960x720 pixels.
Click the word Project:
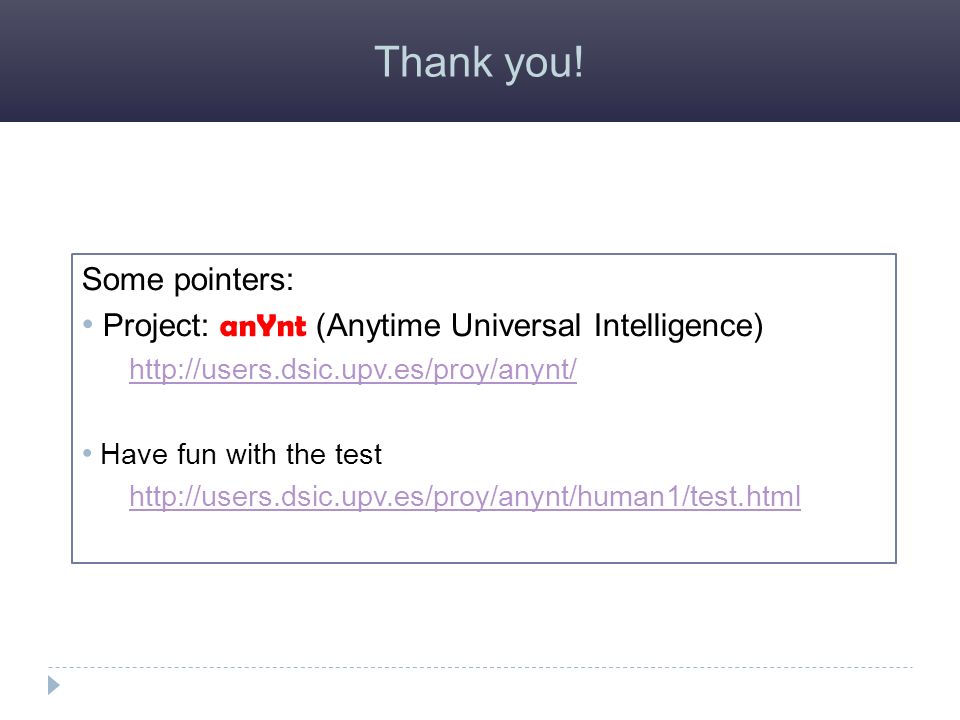[x=156, y=326]
